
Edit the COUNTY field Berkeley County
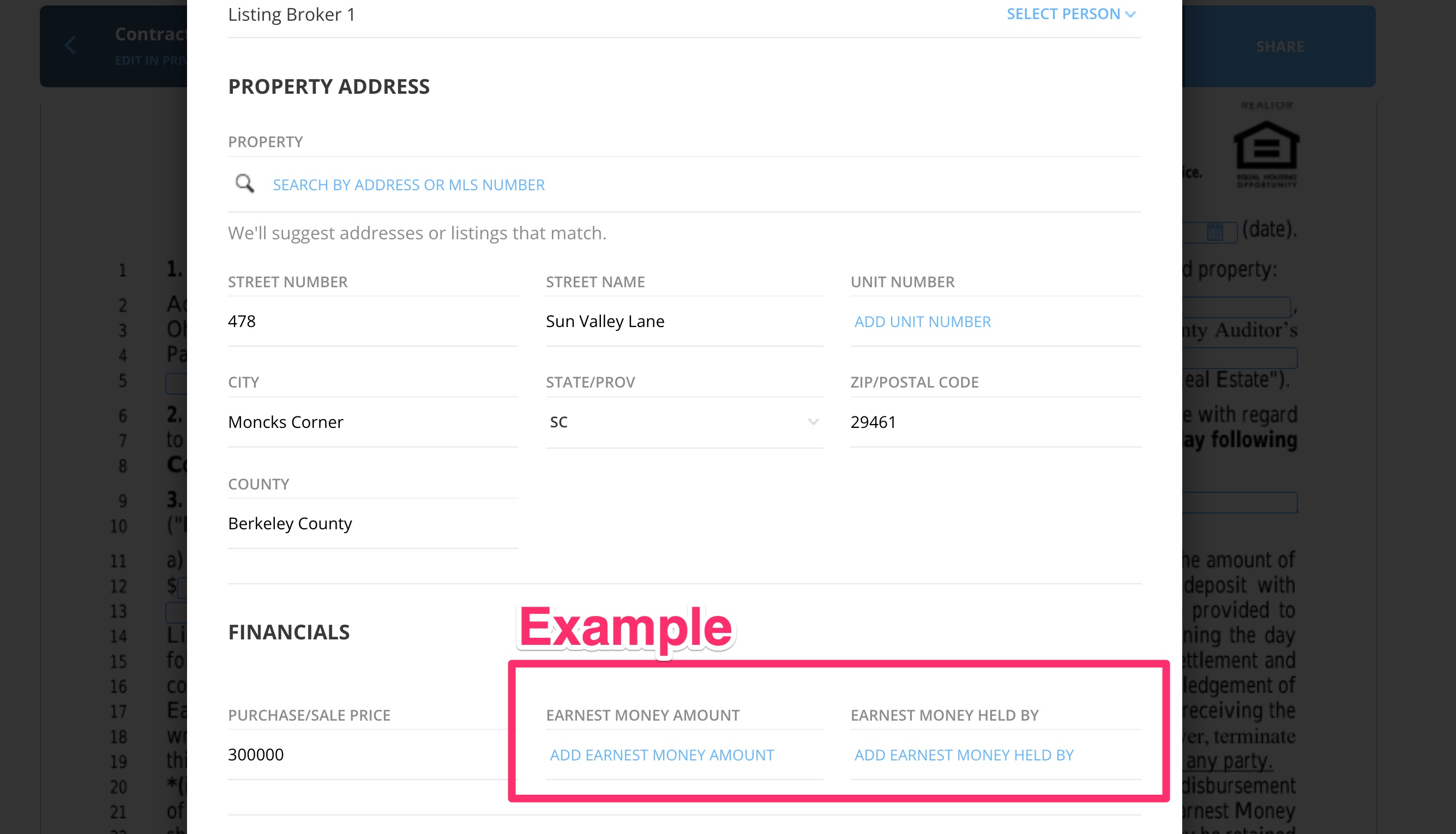pyautogui.click(x=372, y=523)
